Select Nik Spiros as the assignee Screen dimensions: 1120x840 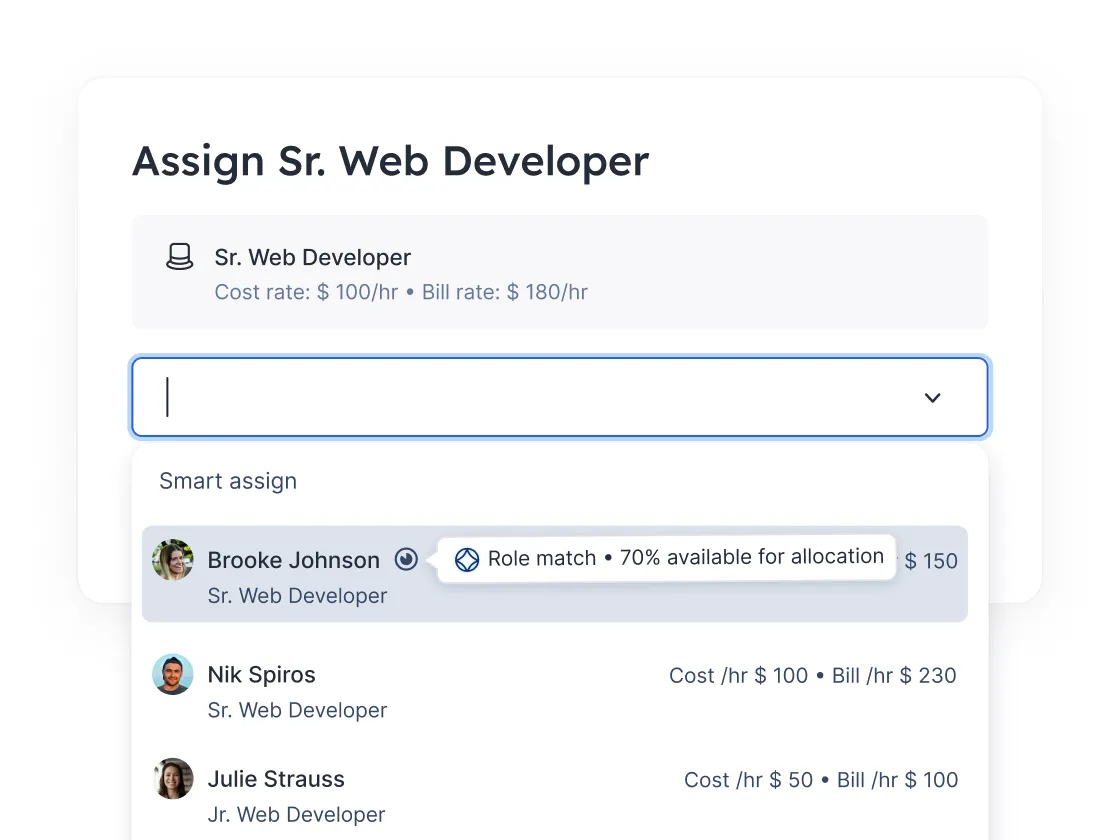(x=261, y=675)
